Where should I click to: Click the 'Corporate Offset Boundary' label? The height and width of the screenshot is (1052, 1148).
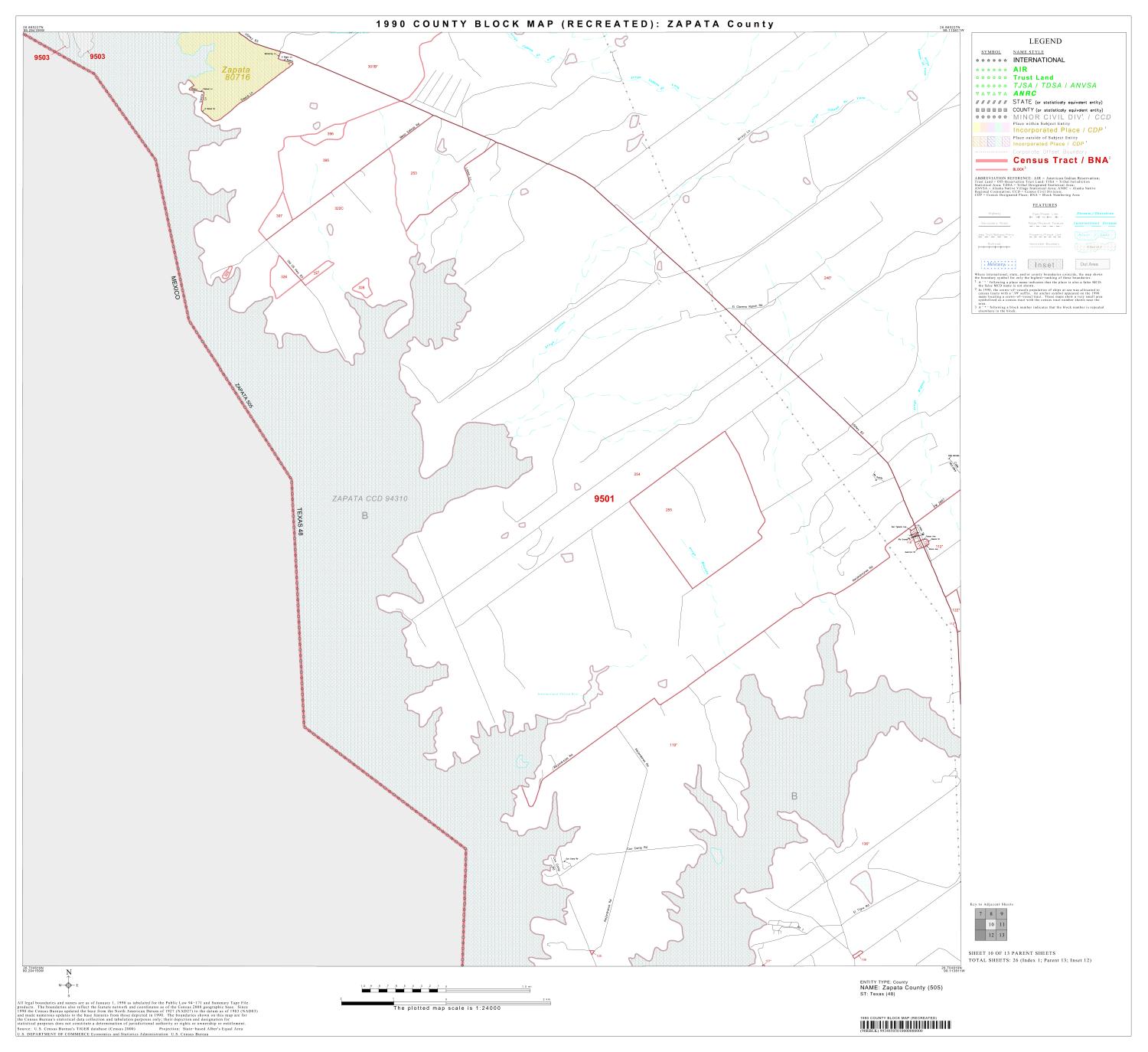click(x=1049, y=152)
